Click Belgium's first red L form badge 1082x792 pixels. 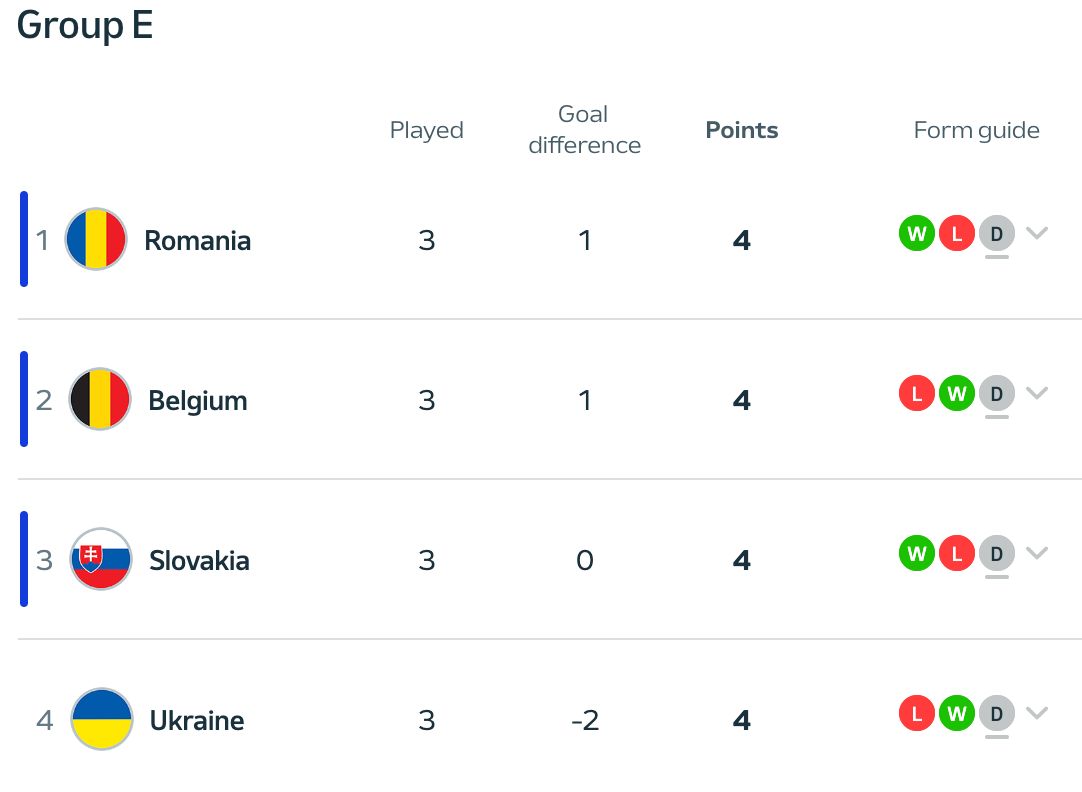coord(917,394)
